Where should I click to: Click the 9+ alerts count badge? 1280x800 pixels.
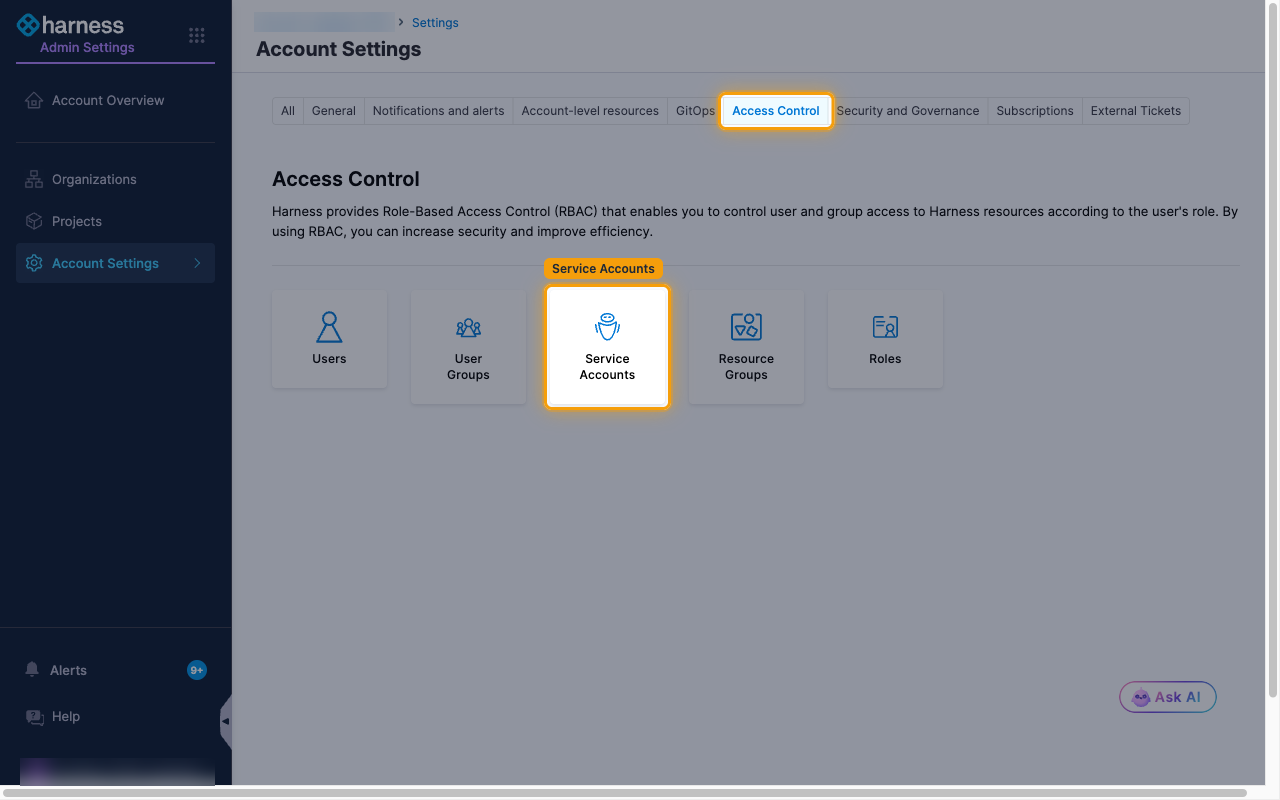click(x=197, y=670)
